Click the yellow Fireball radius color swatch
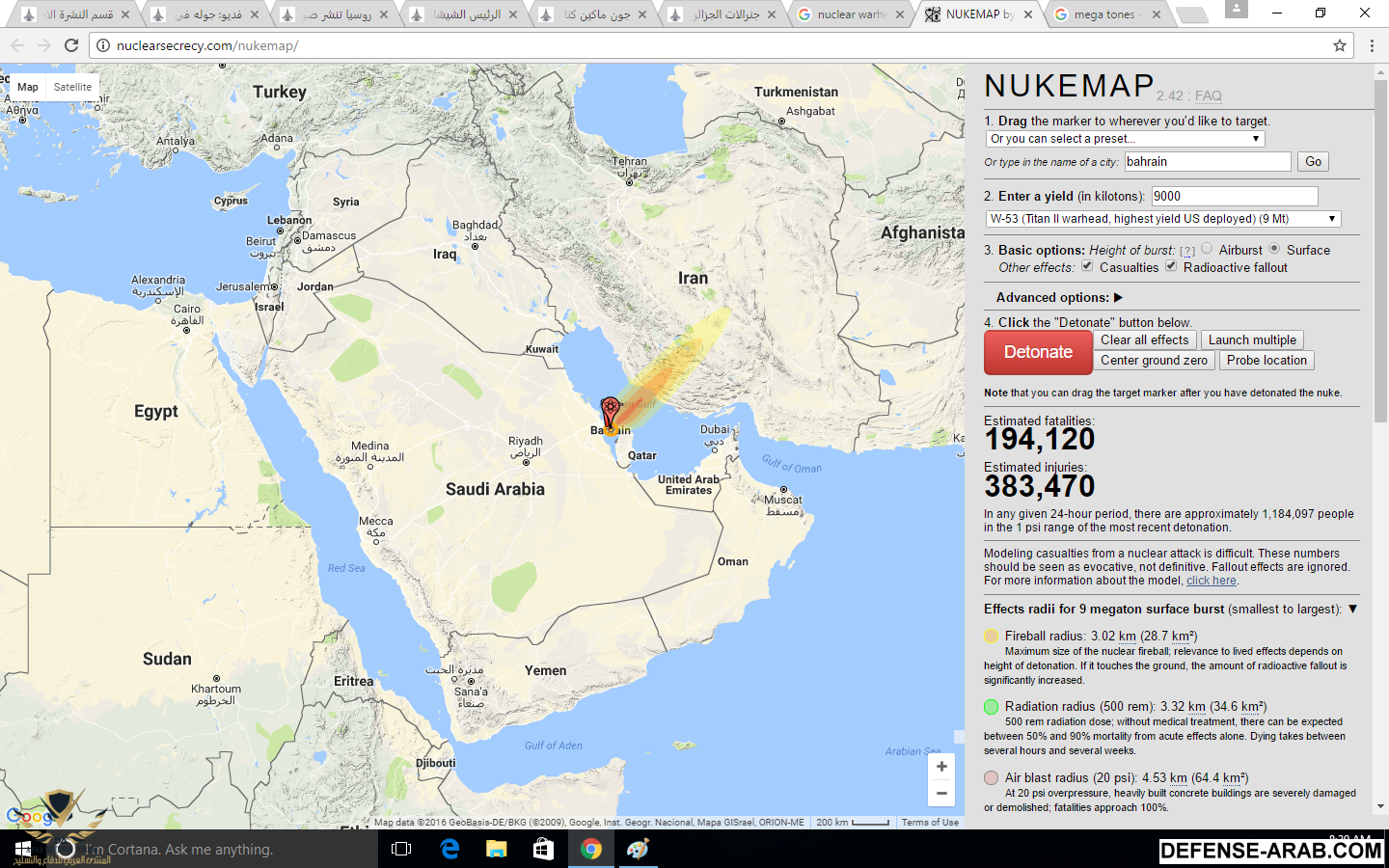 click(x=991, y=636)
